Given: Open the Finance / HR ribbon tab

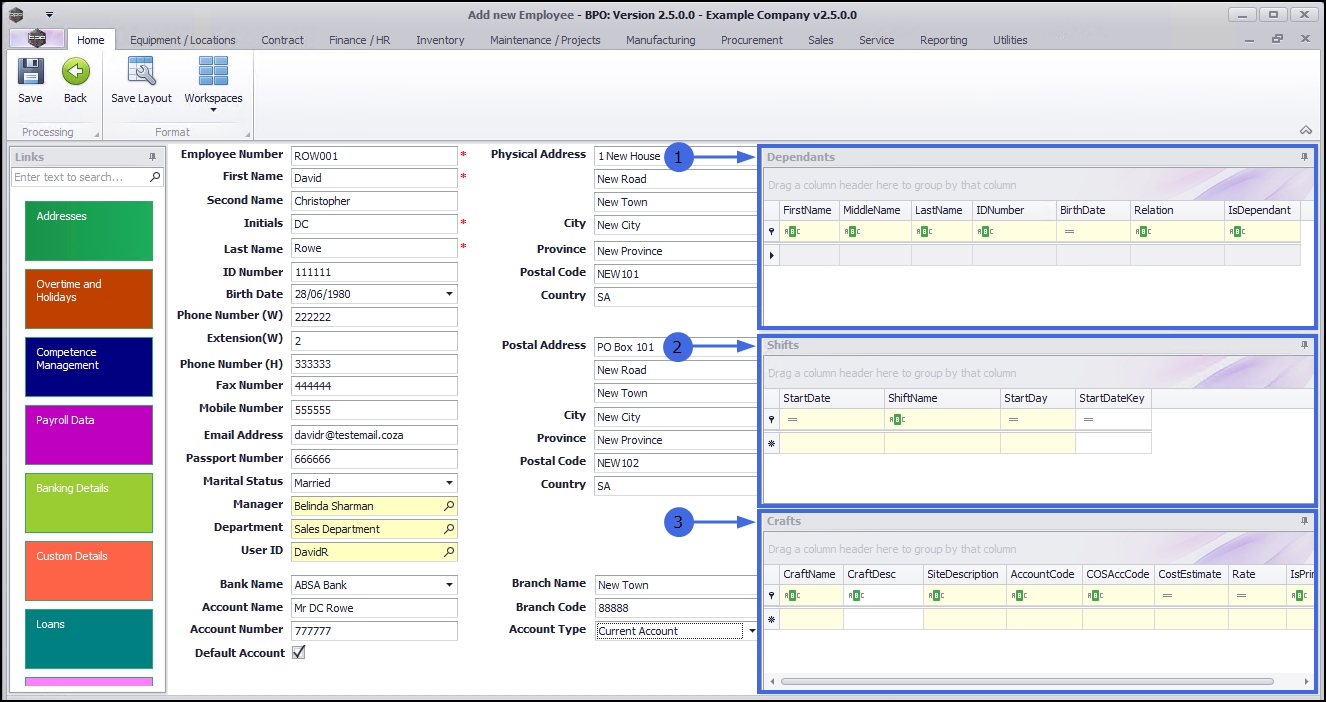Looking at the screenshot, I should click(x=359, y=40).
